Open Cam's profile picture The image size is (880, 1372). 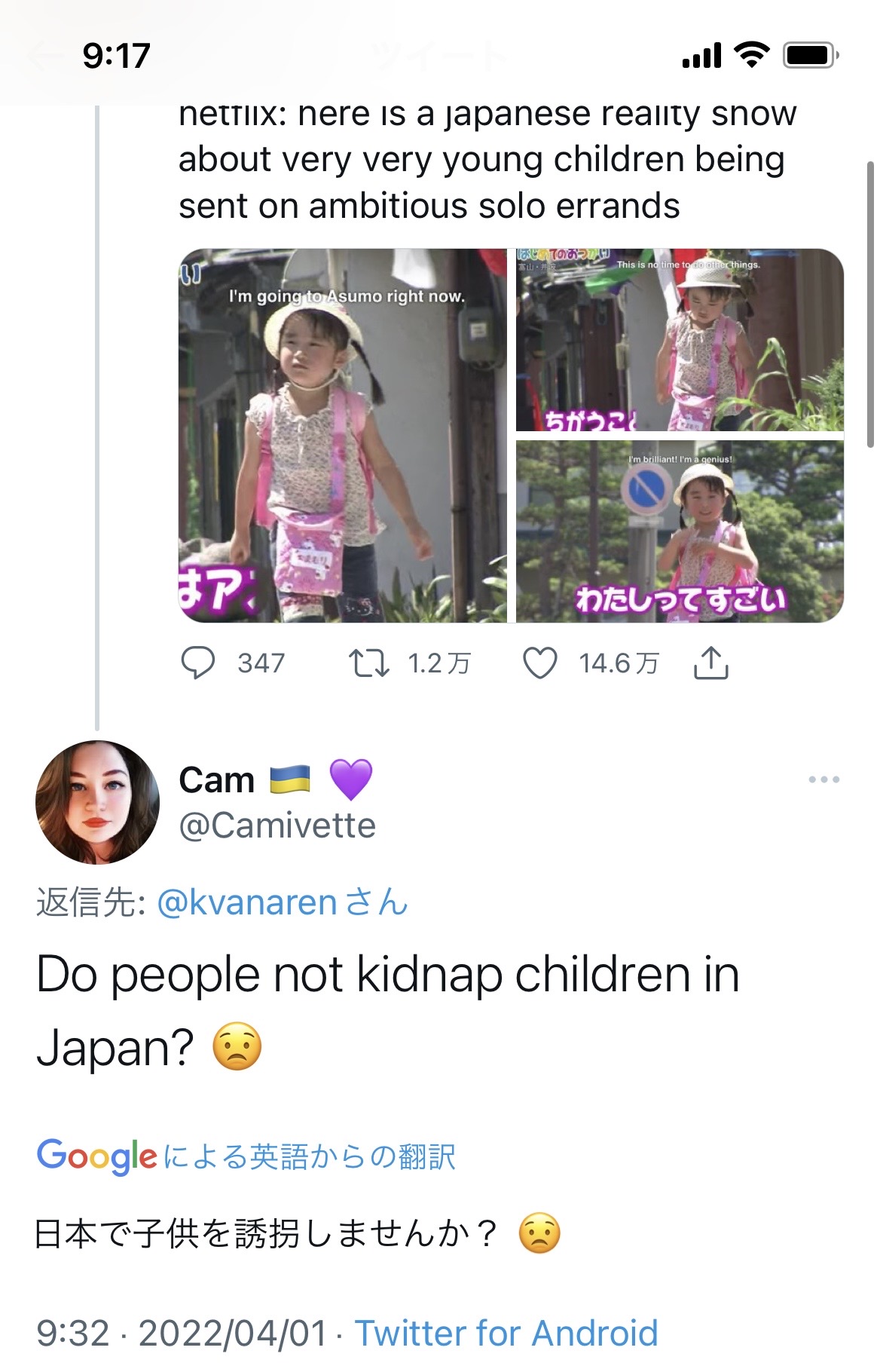(97, 802)
